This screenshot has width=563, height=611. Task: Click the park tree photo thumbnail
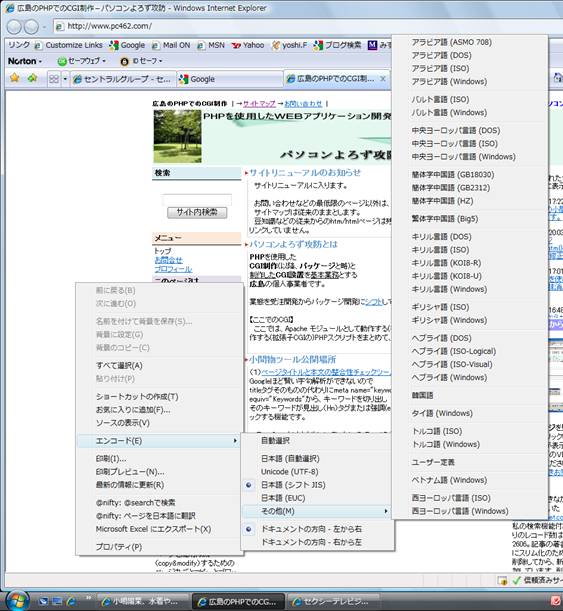[x=177, y=136]
